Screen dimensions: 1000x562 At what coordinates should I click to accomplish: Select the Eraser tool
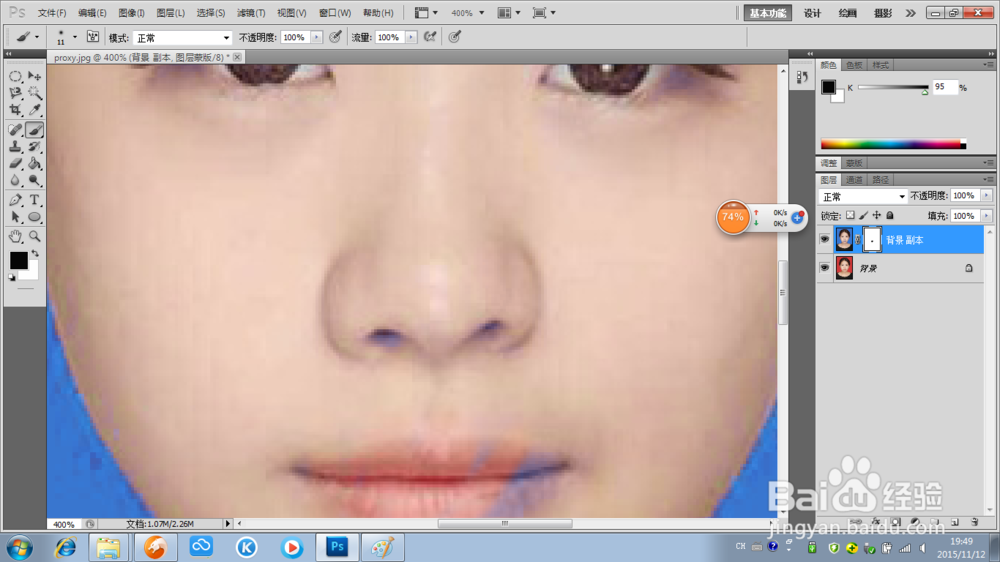pos(15,163)
